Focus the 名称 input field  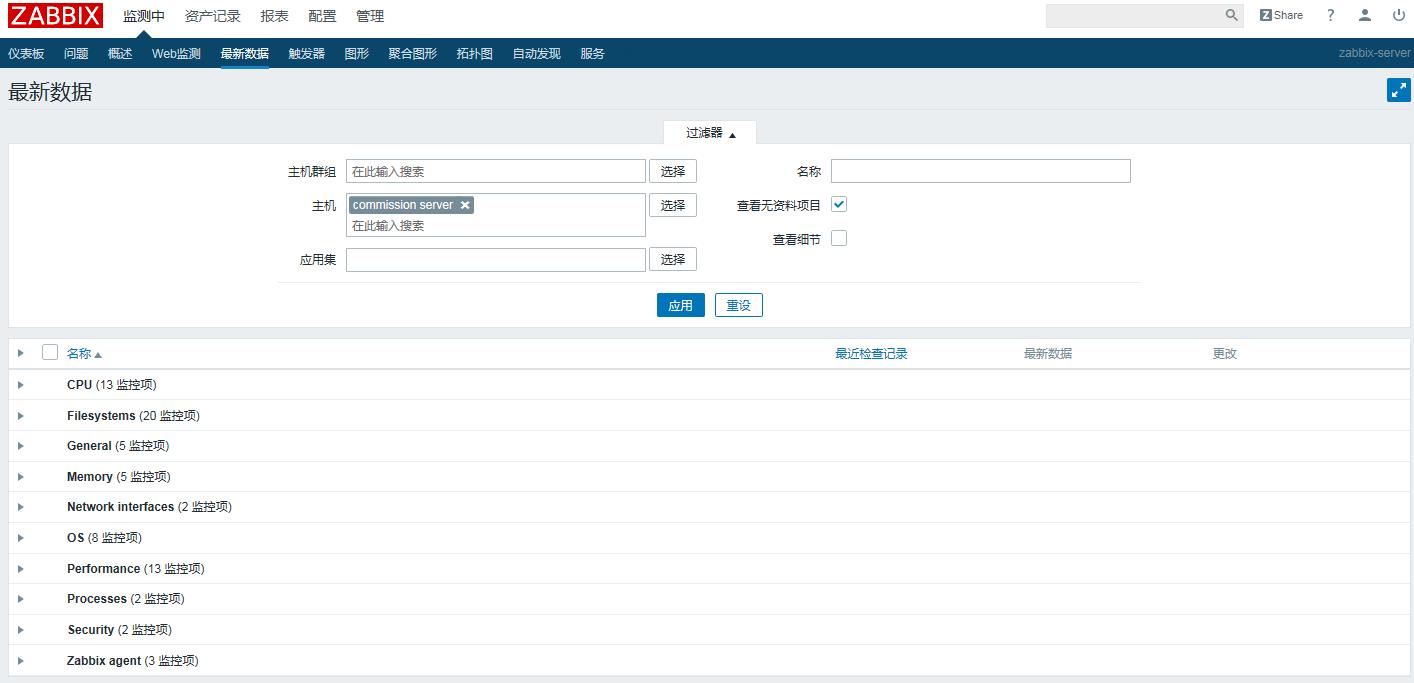tap(981, 171)
